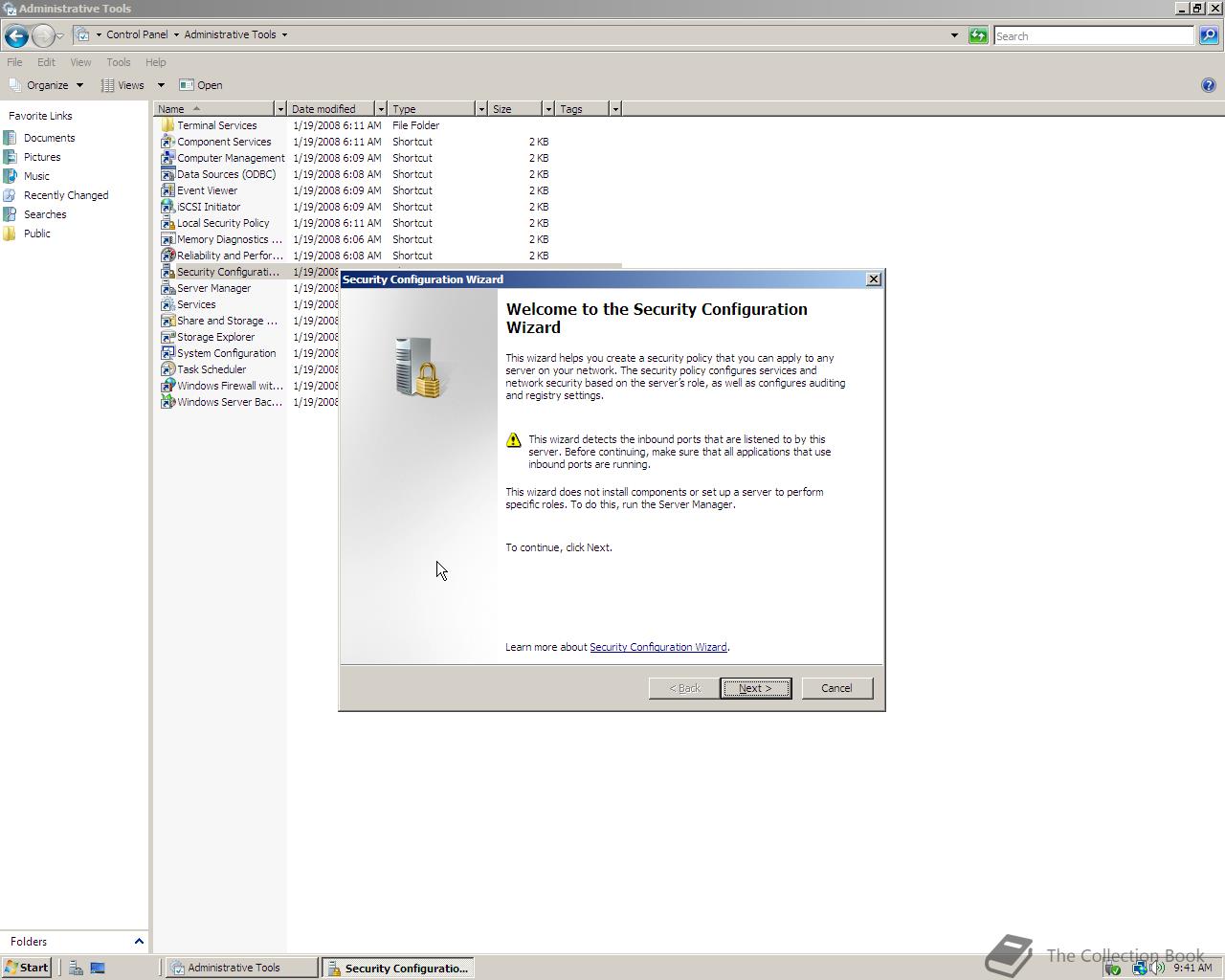
Task: Select the Terminal Services folder icon
Action: [x=167, y=125]
